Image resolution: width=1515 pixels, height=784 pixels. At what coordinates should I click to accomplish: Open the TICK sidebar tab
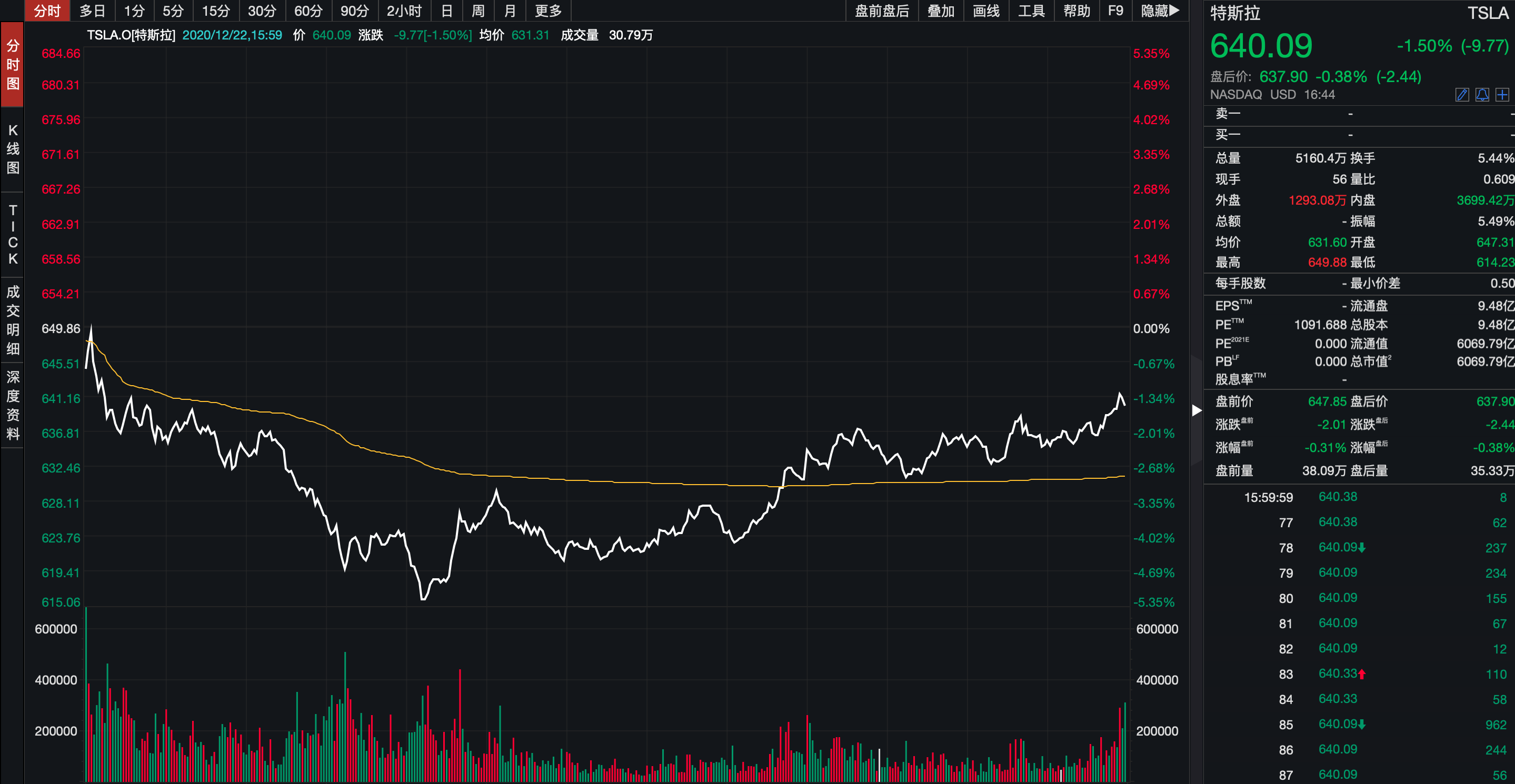pyautogui.click(x=12, y=235)
